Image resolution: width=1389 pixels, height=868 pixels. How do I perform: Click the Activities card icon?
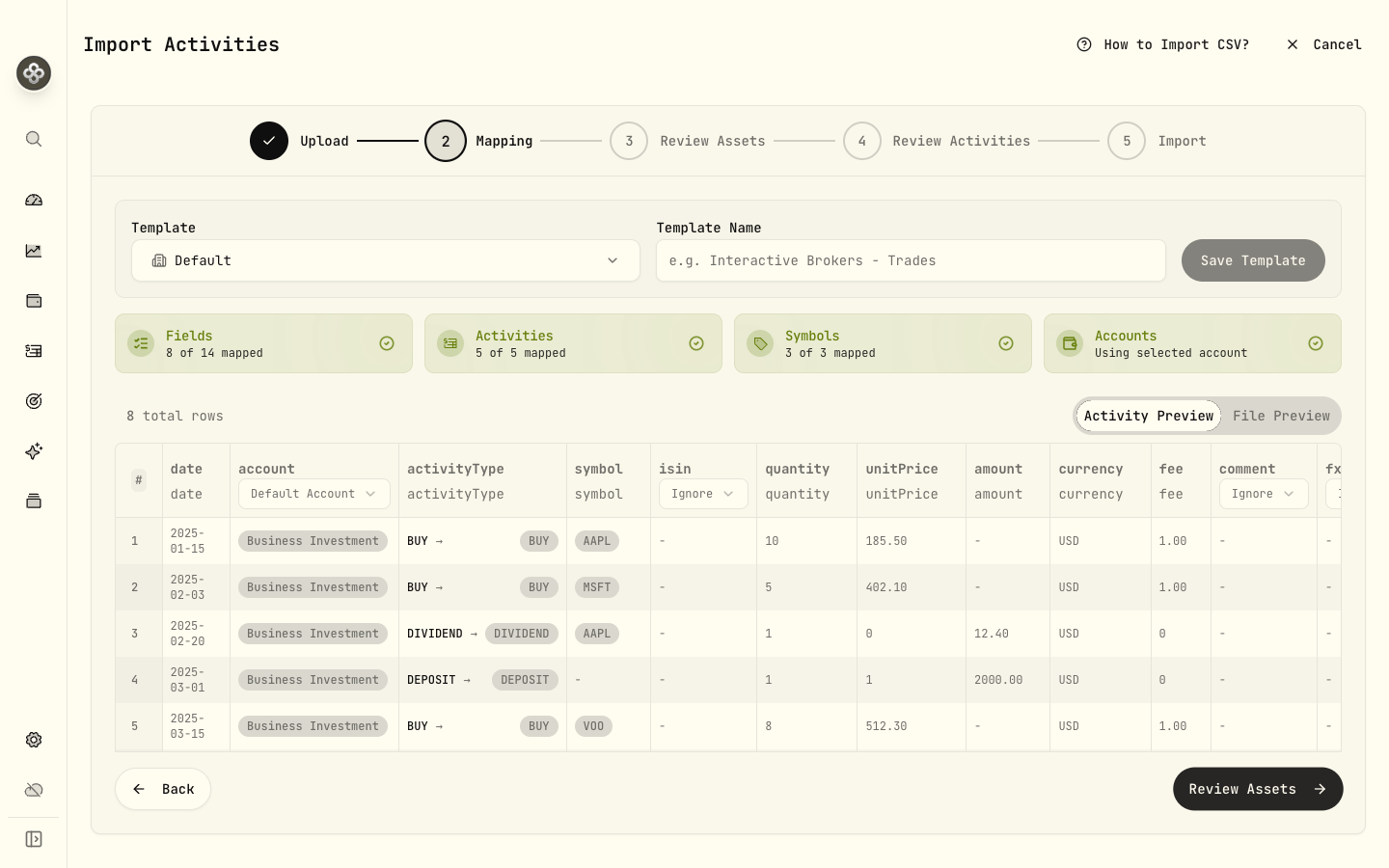[x=450, y=343]
